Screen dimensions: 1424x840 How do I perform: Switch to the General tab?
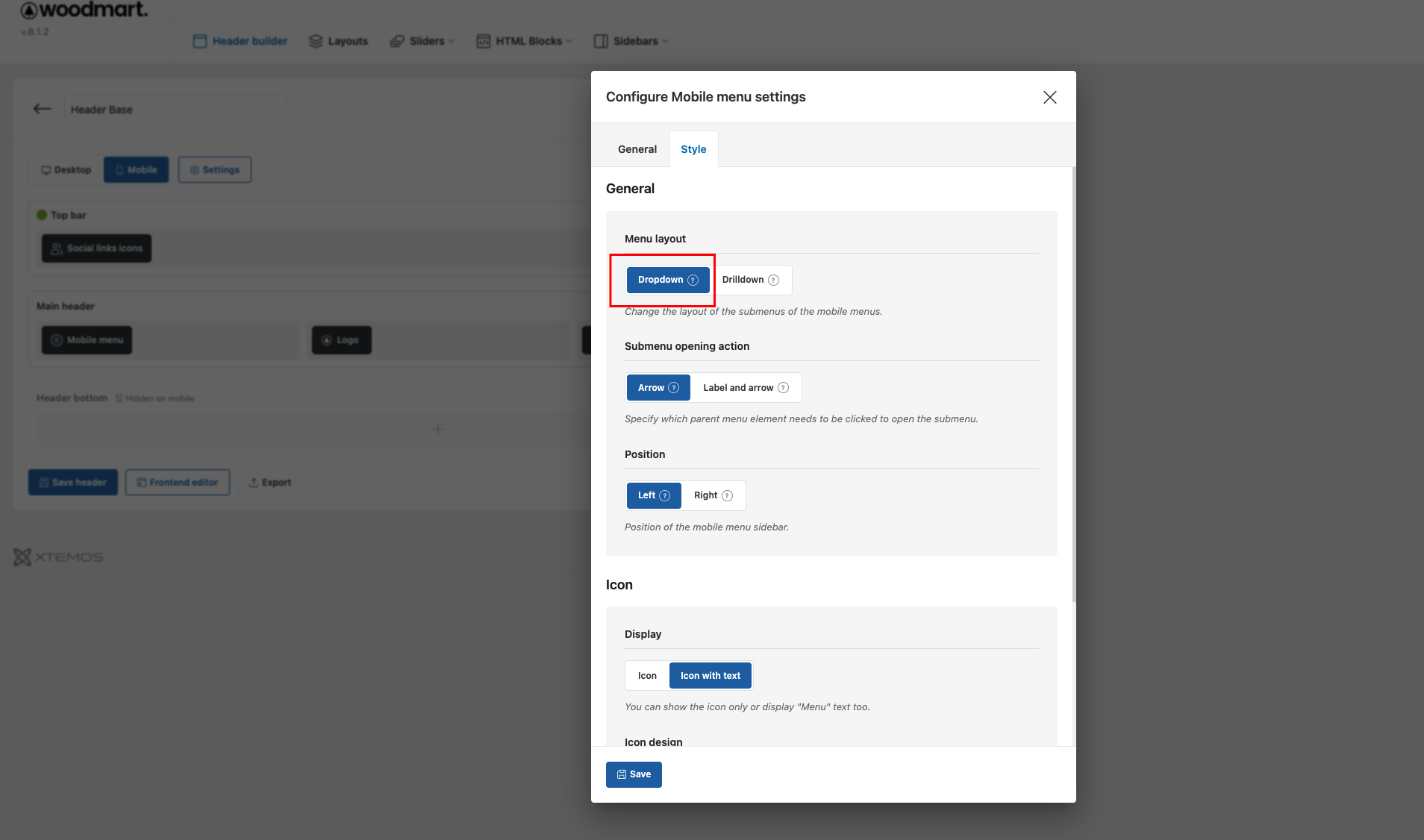pos(637,149)
